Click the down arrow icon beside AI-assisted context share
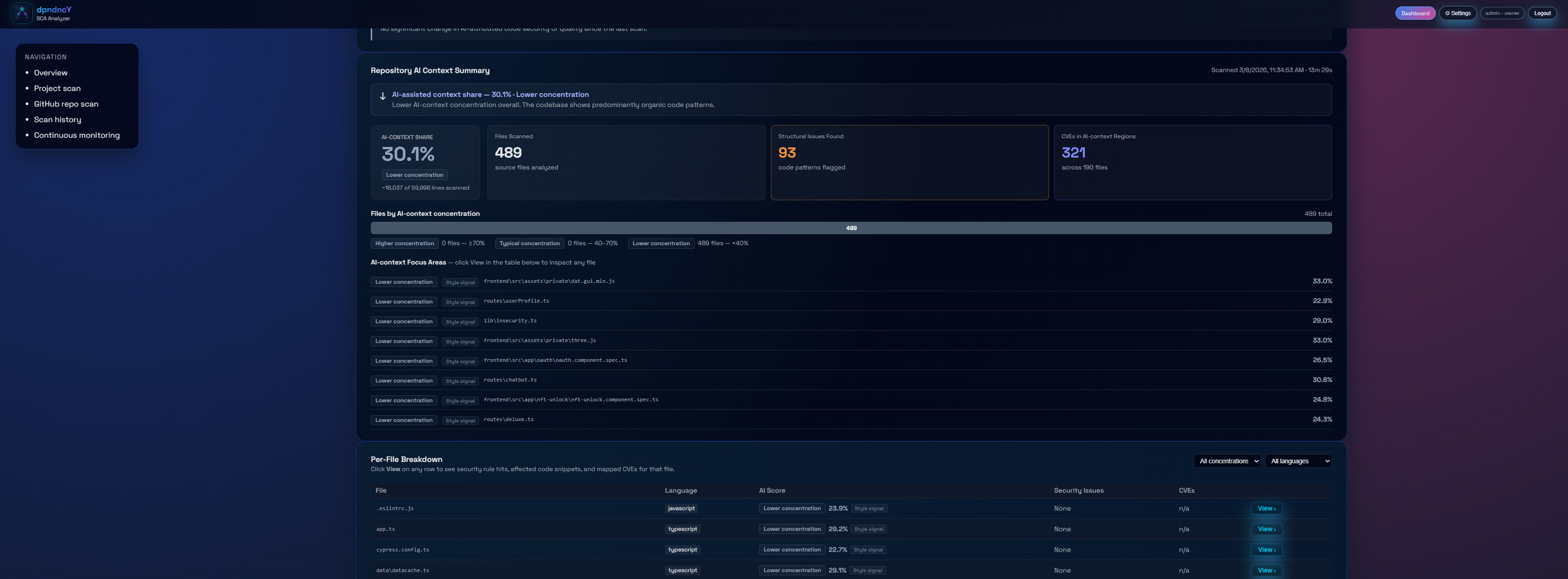Image resolution: width=1568 pixels, height=579 pixels. (382, 96)
